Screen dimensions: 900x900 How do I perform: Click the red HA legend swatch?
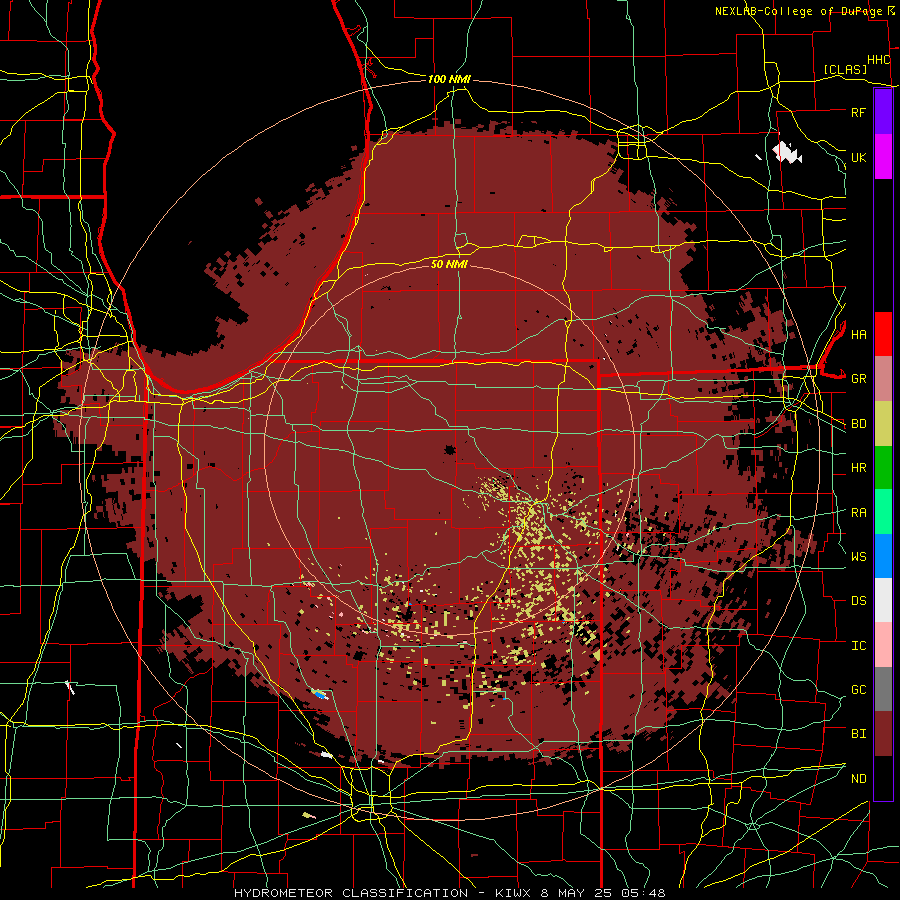click(883, 334)
